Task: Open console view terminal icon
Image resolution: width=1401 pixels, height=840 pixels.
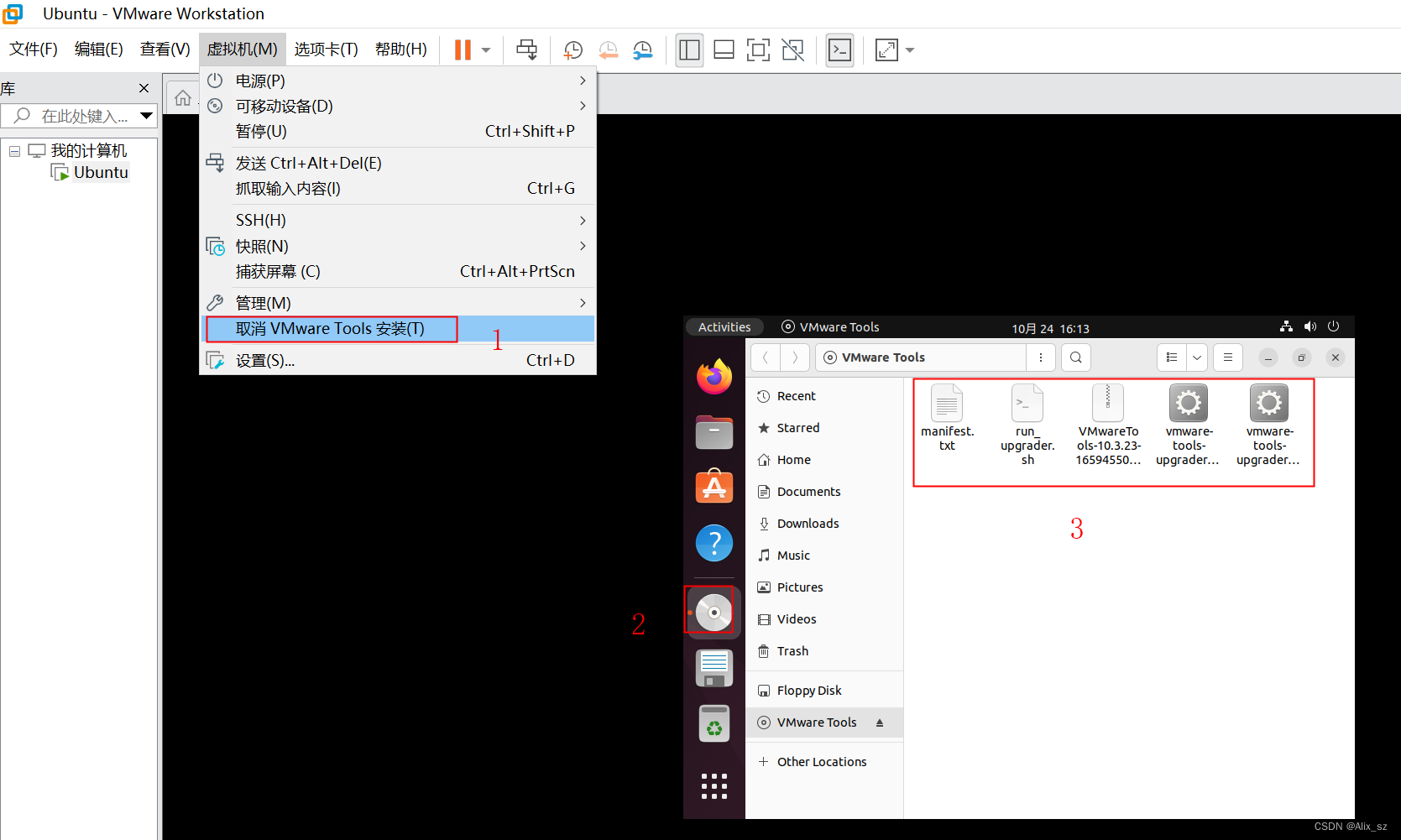Action: pos(839,50)
